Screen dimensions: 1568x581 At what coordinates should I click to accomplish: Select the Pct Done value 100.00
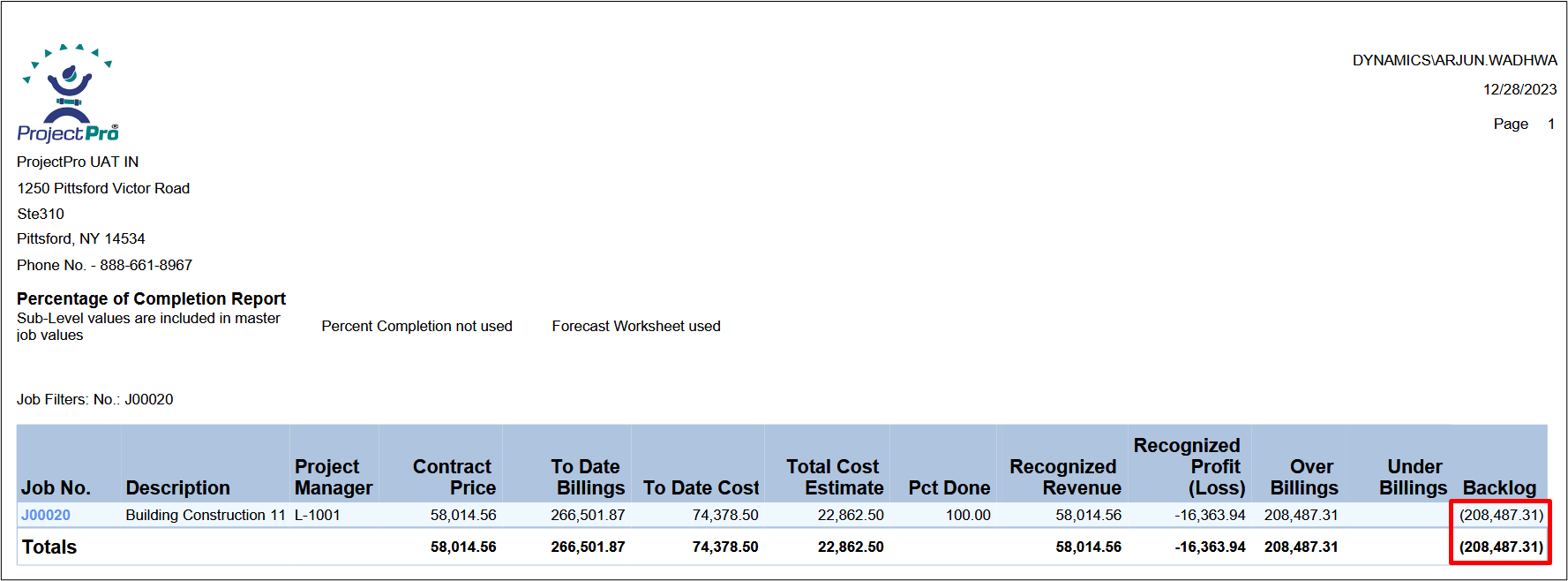pyautogui.click(x=968, y=515)
